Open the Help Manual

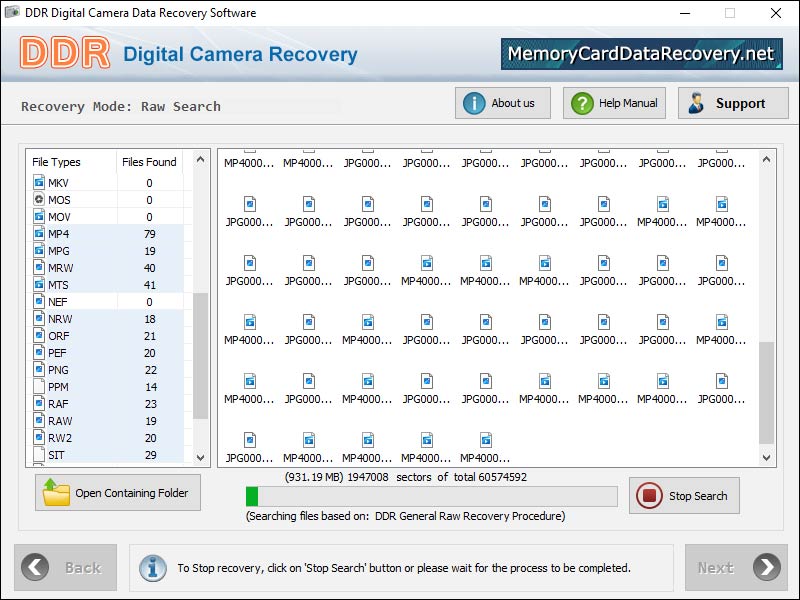(x=614, y=103)
